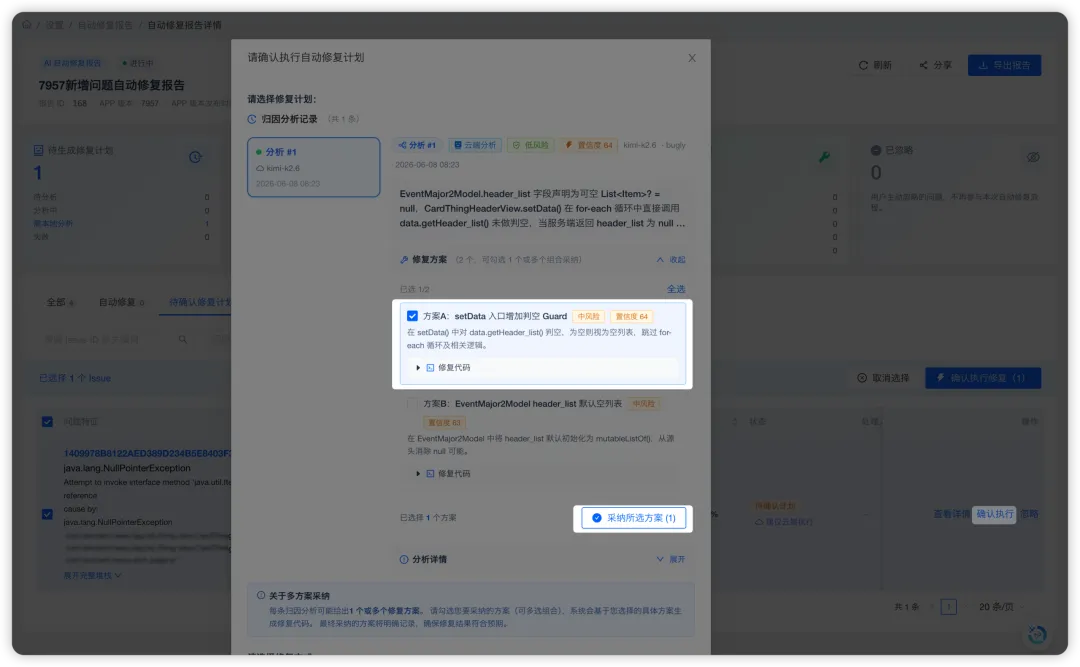
Task: Click 刷新 refresh button in background page
Action: point(875,65)
